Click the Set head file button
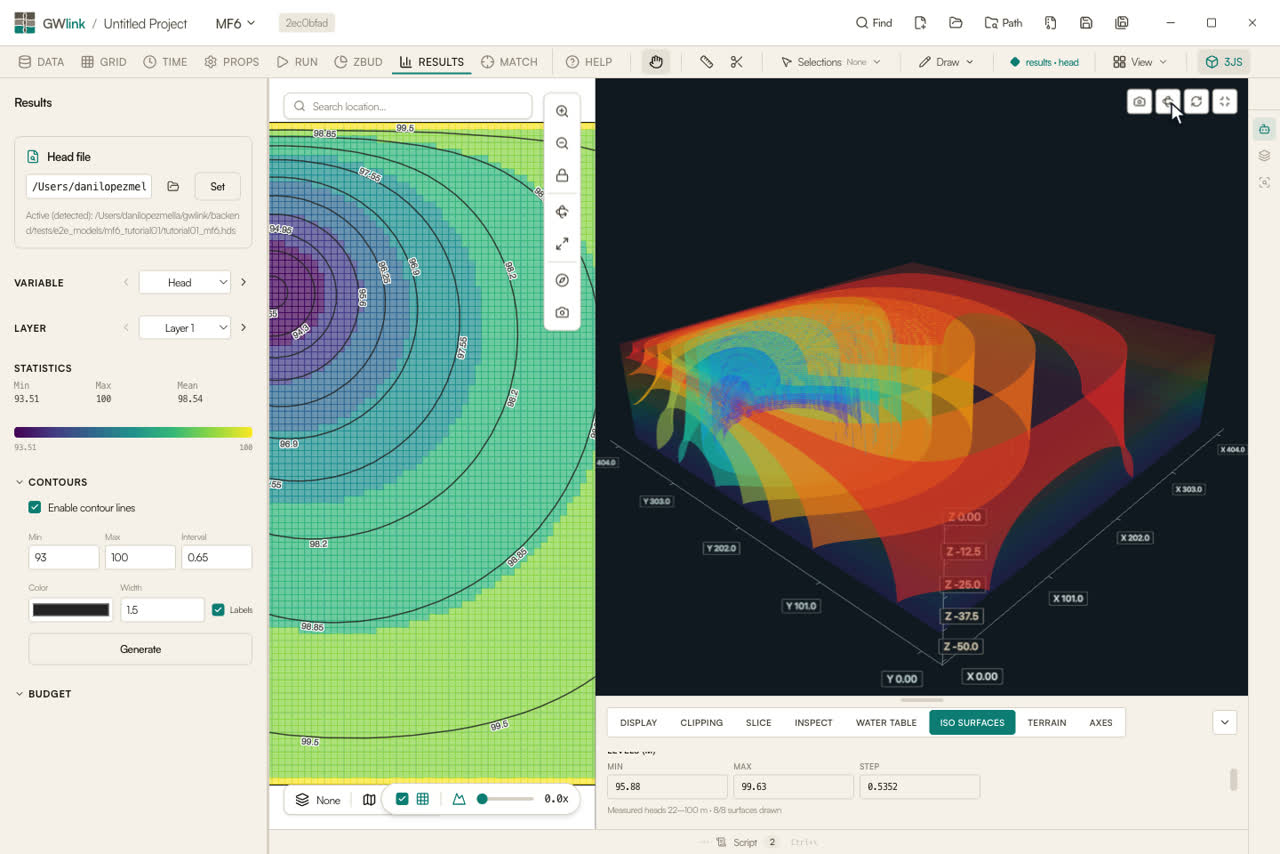The width and height of the screenshot is (1280, 854). click(x=217, y=186)
